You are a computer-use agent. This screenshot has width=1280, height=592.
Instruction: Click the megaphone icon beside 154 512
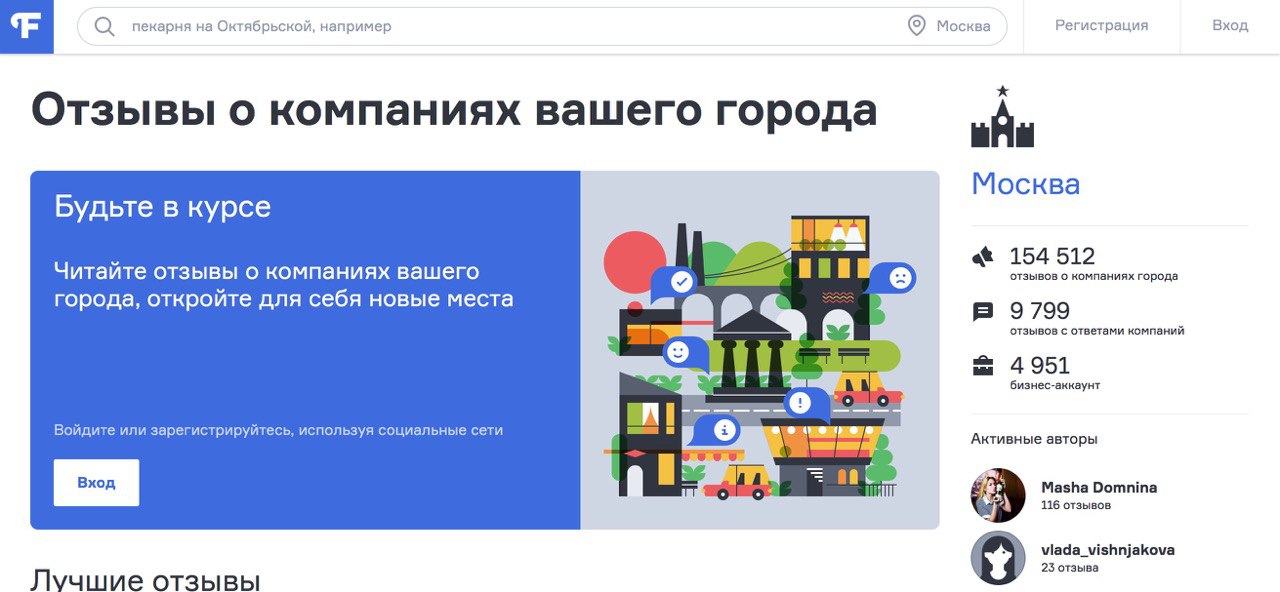[983, 257]
